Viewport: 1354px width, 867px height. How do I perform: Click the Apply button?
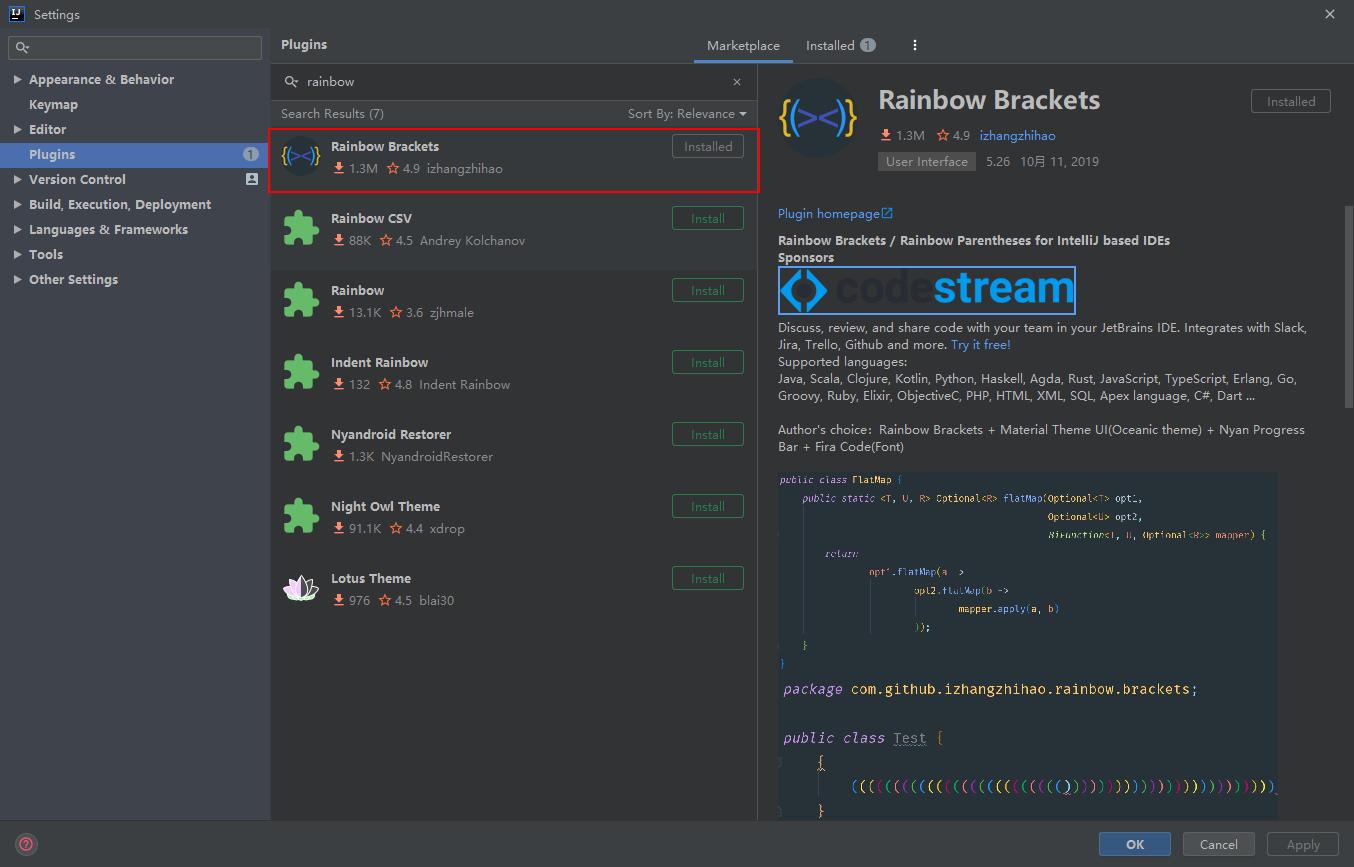(x=1303, y=844)
